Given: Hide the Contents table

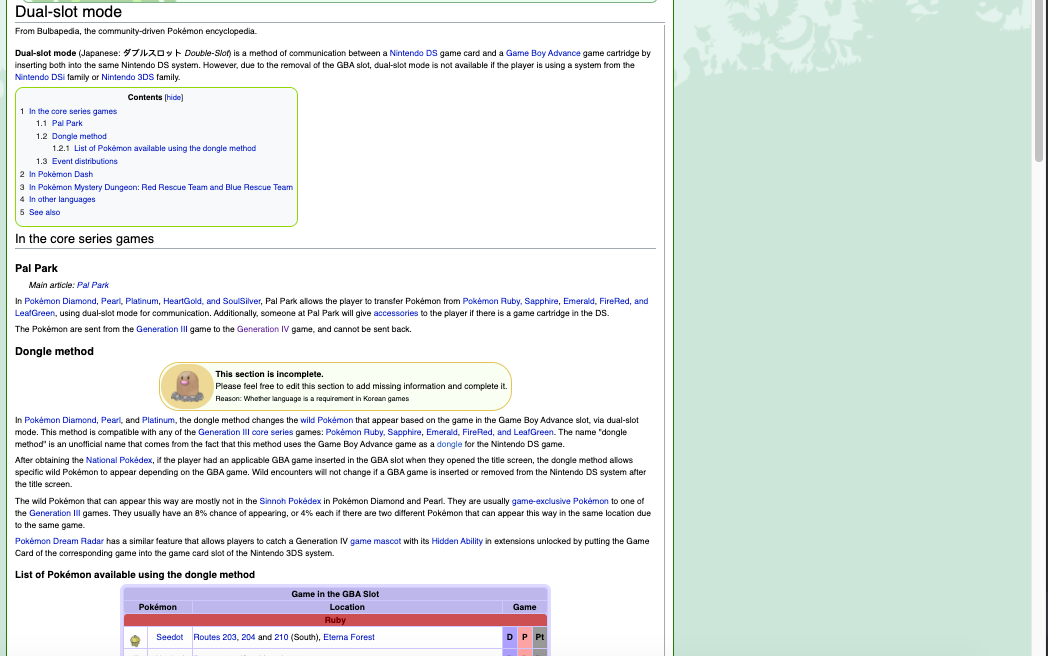Looking at the screenshot, I should 174,98.
